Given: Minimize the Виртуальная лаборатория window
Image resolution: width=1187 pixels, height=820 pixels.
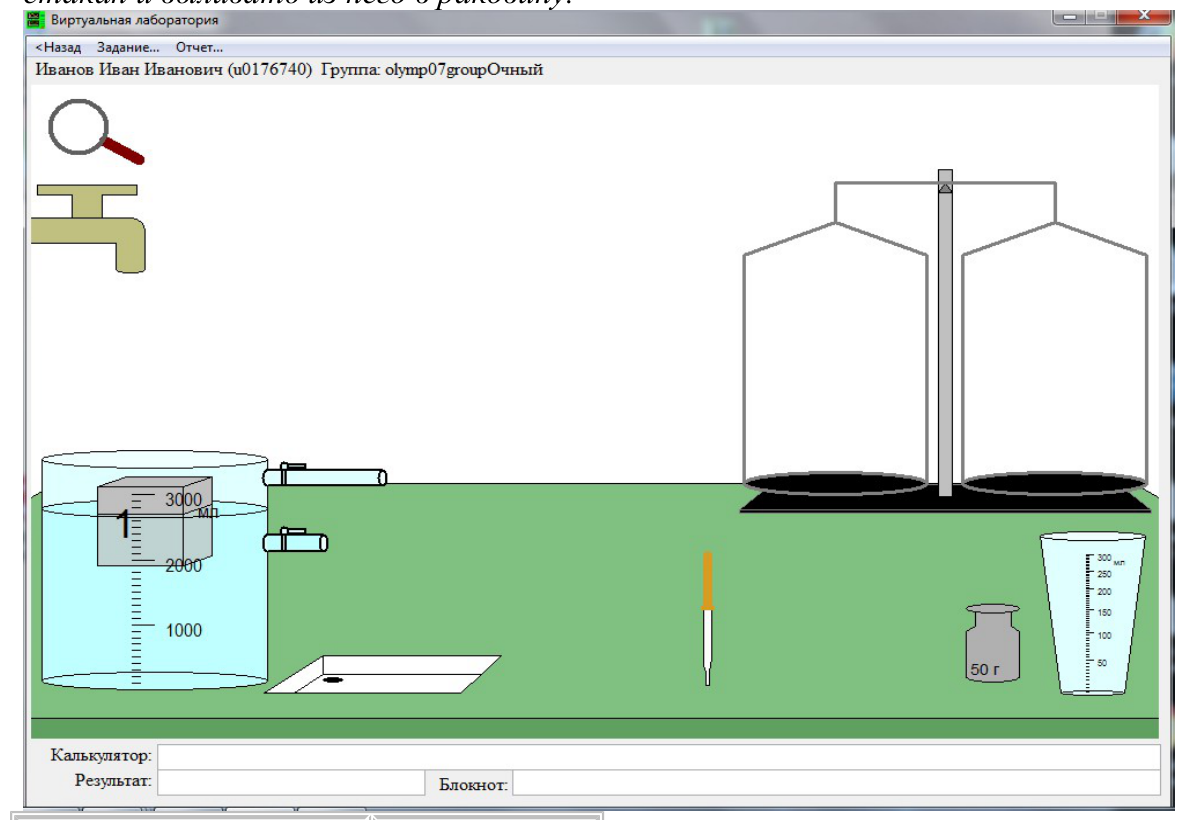Looking at the screenshot, I should pyautogui.click(x=1069, y=16).
